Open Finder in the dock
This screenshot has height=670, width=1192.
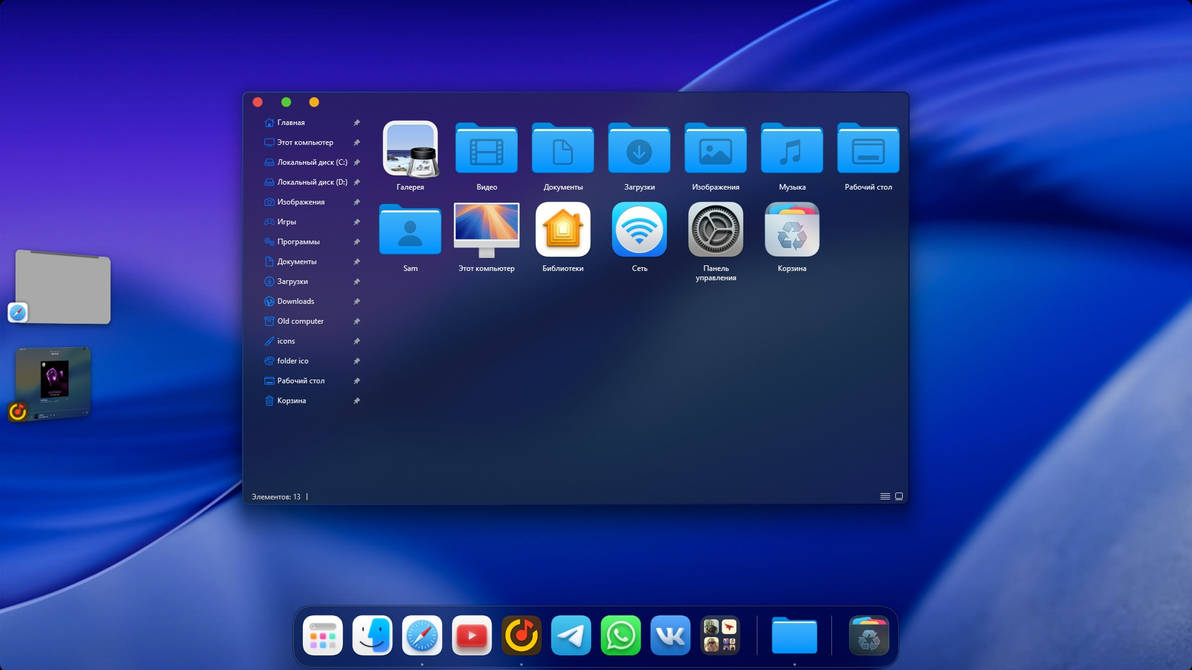[372, 636]
